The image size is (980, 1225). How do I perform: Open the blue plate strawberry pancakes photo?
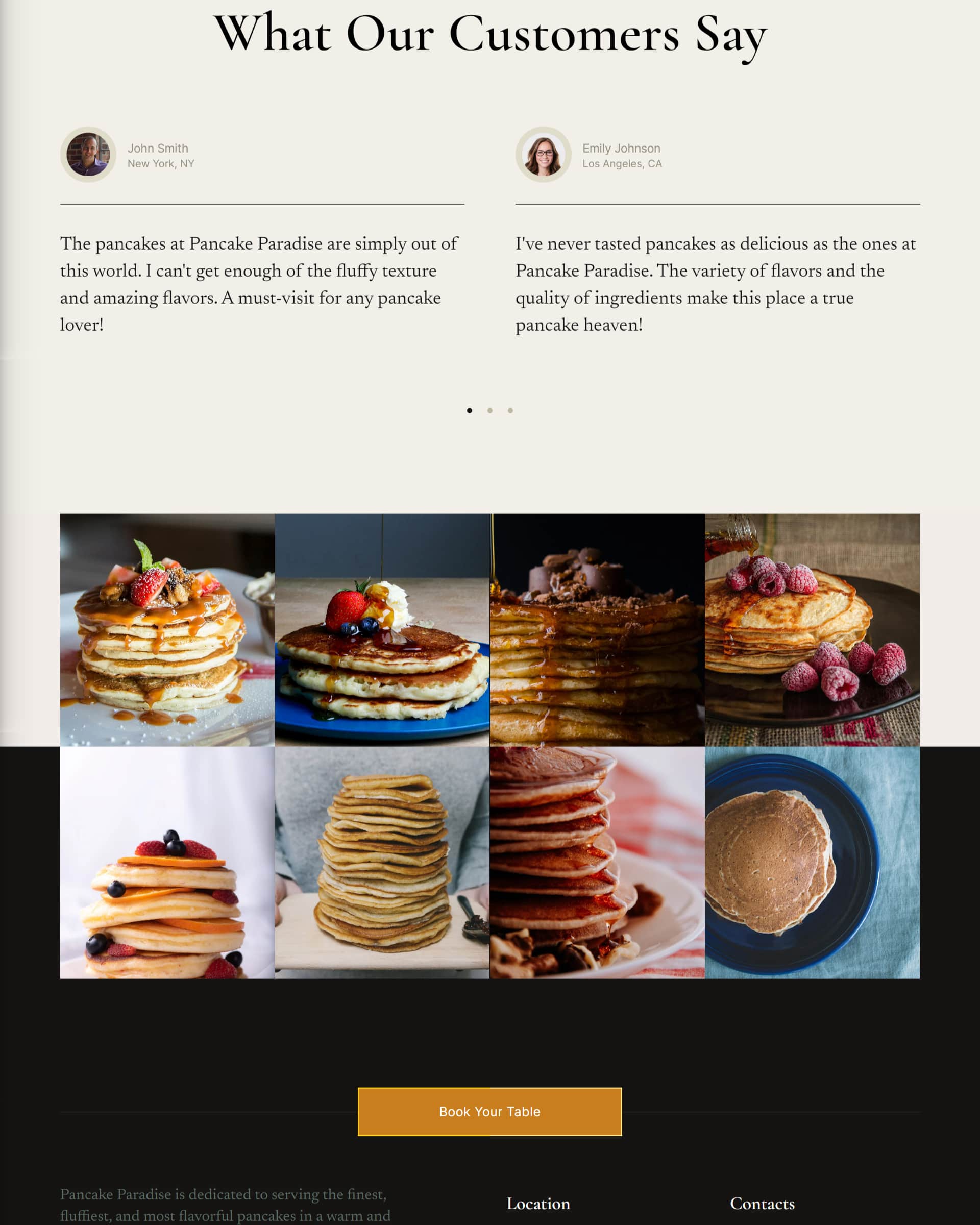382,630
